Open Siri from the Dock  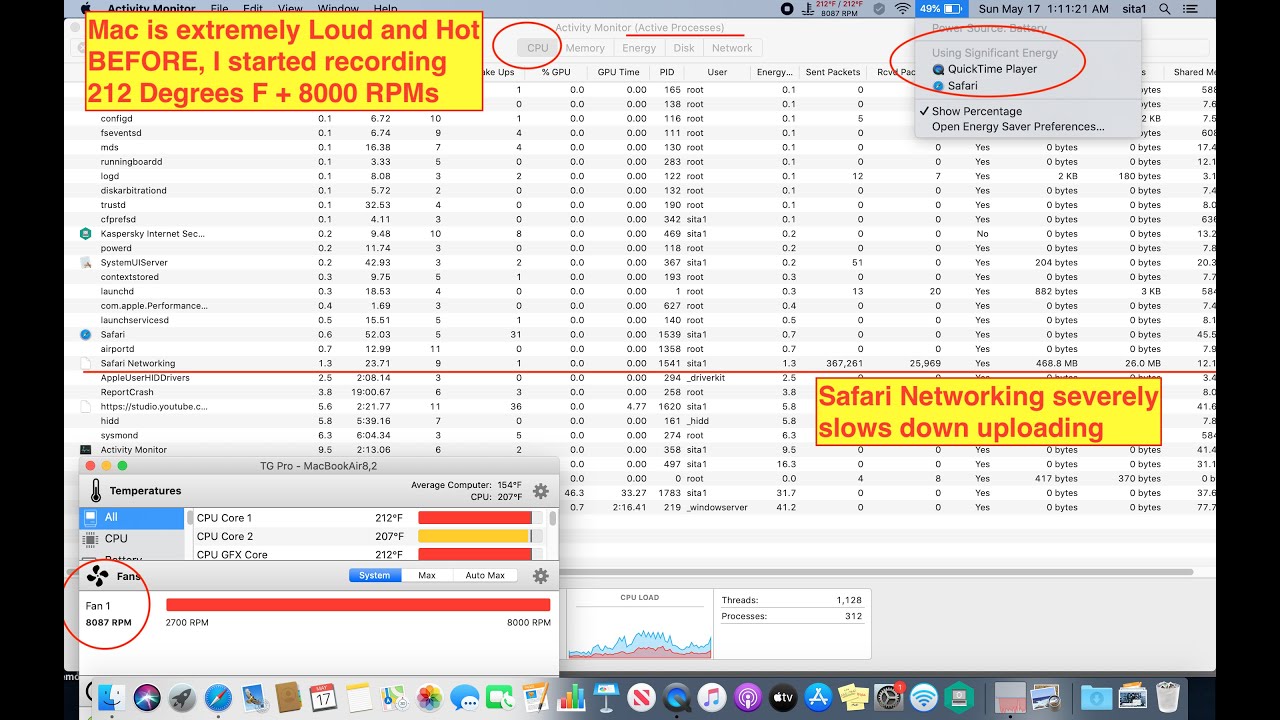pyautogui.click(x=148, y=697)
